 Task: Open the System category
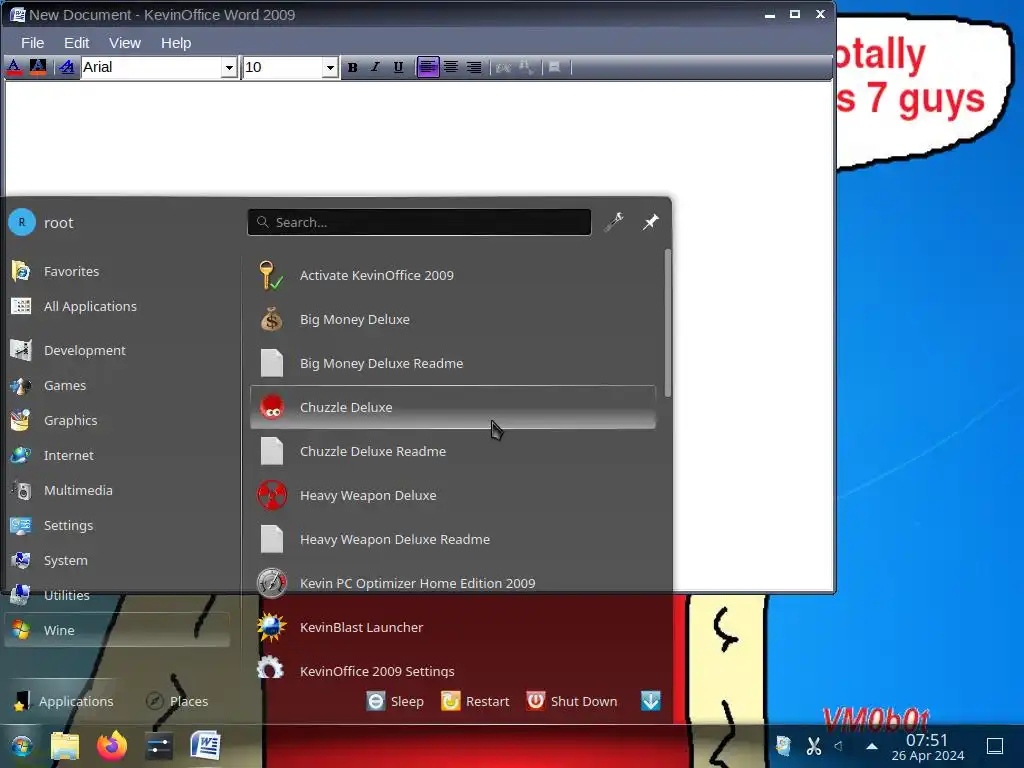(118, 560)
